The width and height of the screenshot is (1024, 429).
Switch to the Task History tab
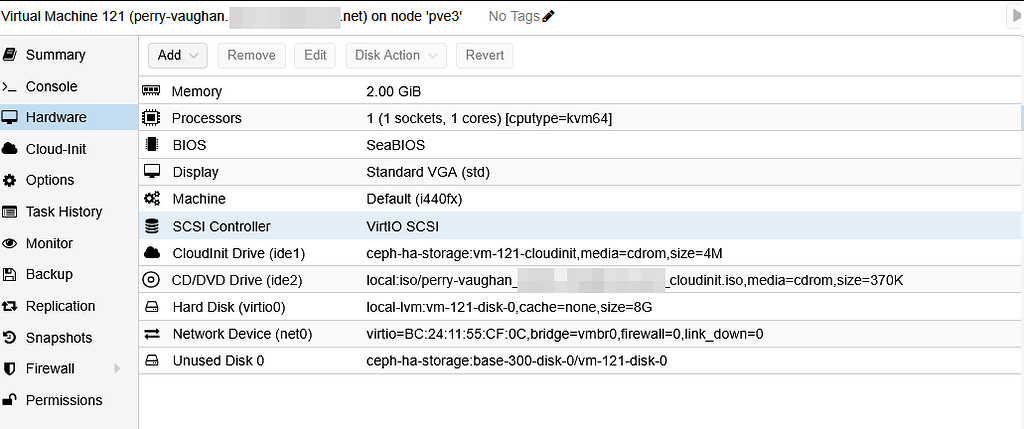64,212
